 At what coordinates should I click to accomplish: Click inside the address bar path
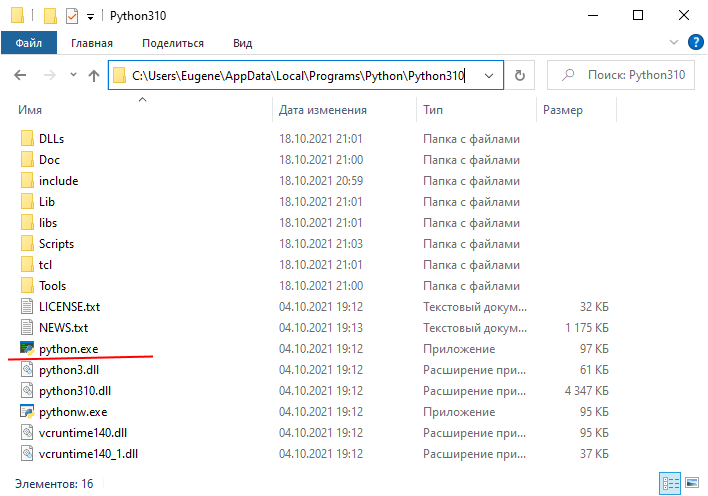click(x=298, y=75)
